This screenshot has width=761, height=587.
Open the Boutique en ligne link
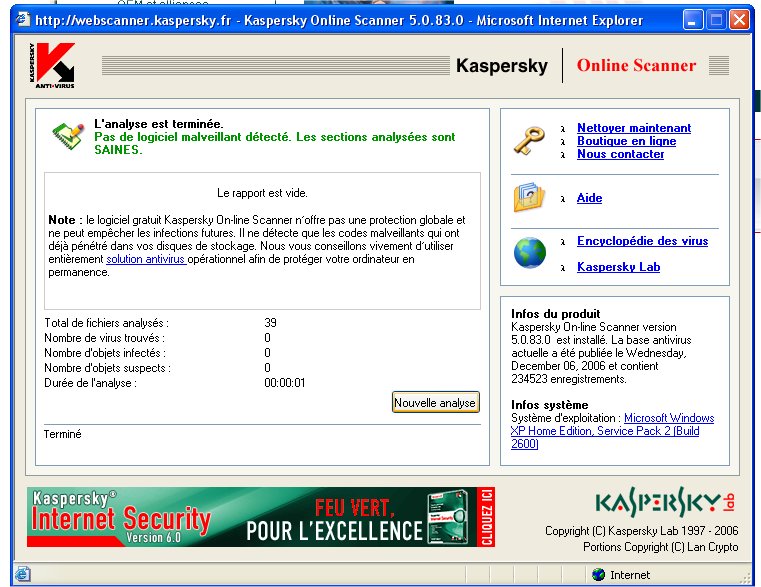coord(626,141)
